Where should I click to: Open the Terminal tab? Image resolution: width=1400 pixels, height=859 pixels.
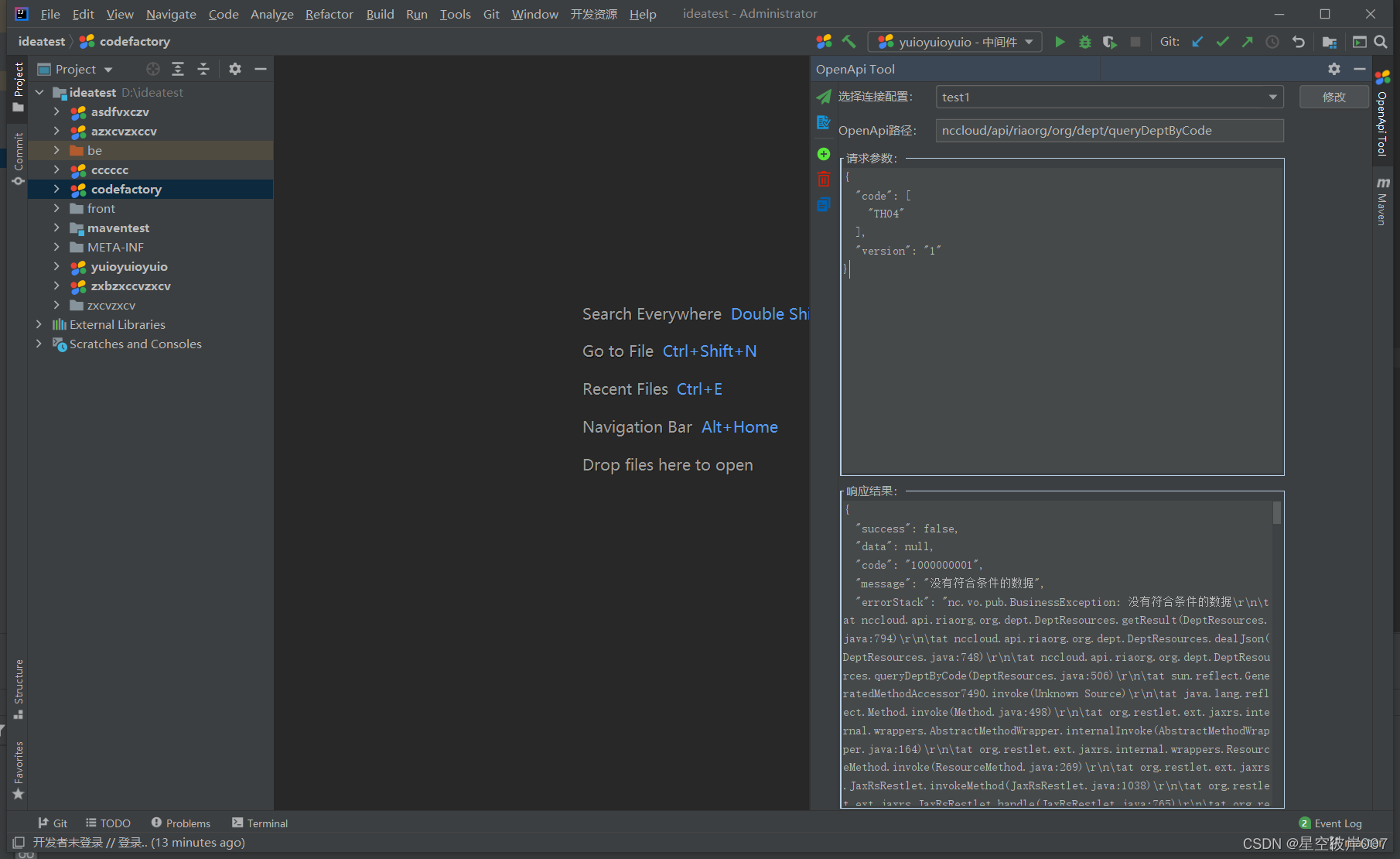(260, 823)
